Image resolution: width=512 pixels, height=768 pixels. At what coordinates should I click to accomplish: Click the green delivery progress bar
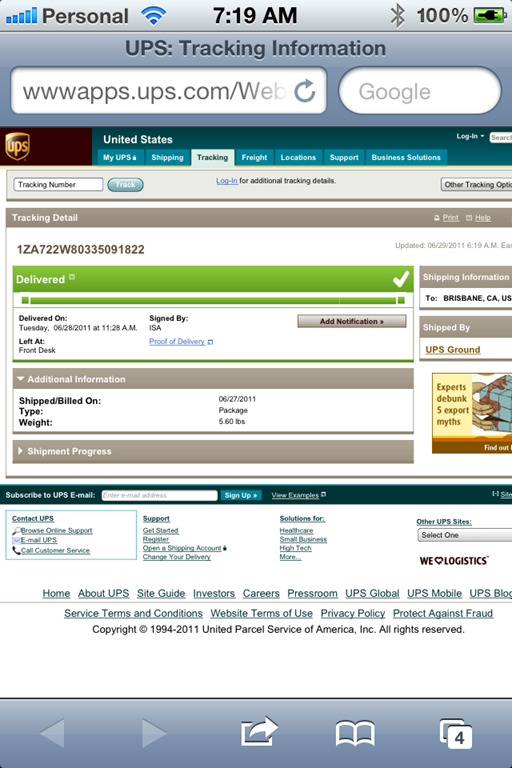tap(213, 300)
